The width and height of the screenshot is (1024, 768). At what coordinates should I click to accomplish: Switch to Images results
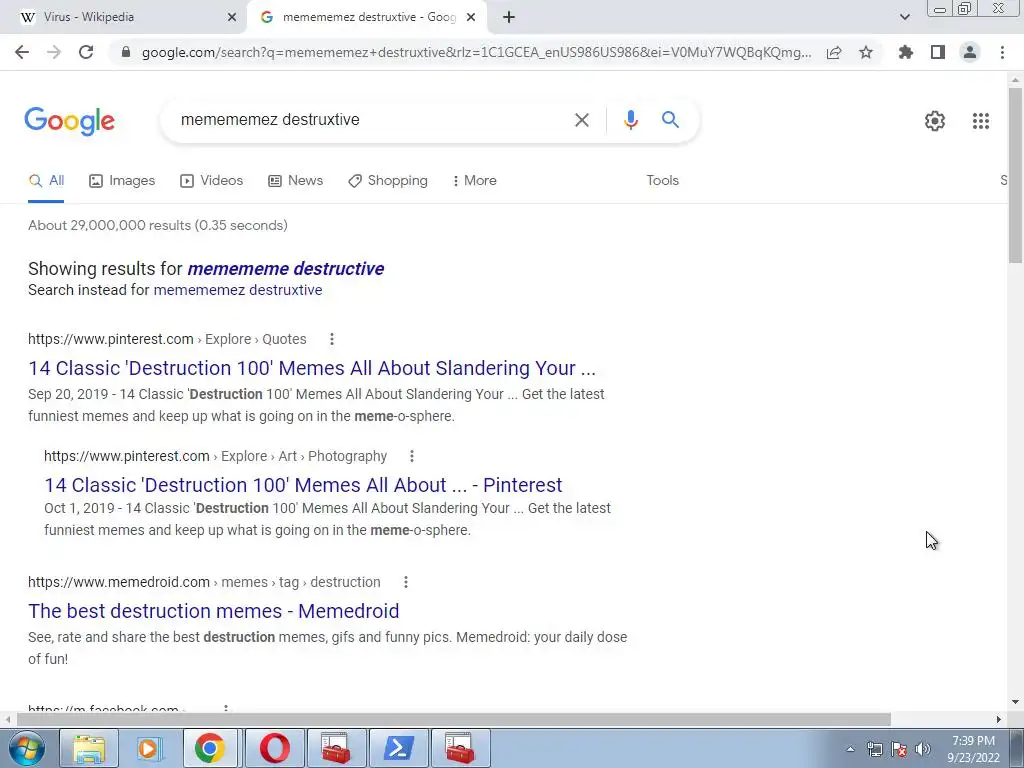coord(122,180)
